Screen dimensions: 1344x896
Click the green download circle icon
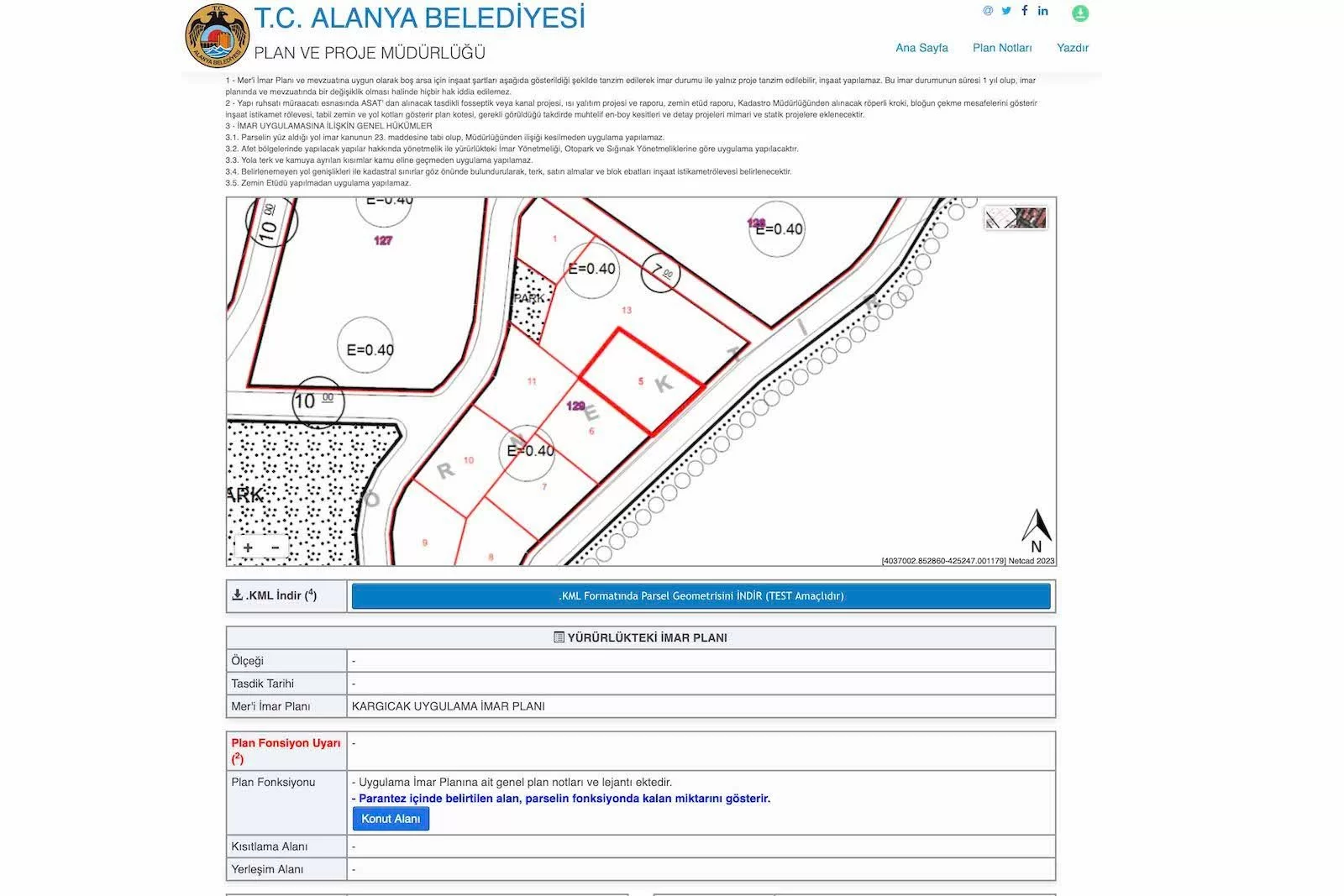[x=1080, y=13]
